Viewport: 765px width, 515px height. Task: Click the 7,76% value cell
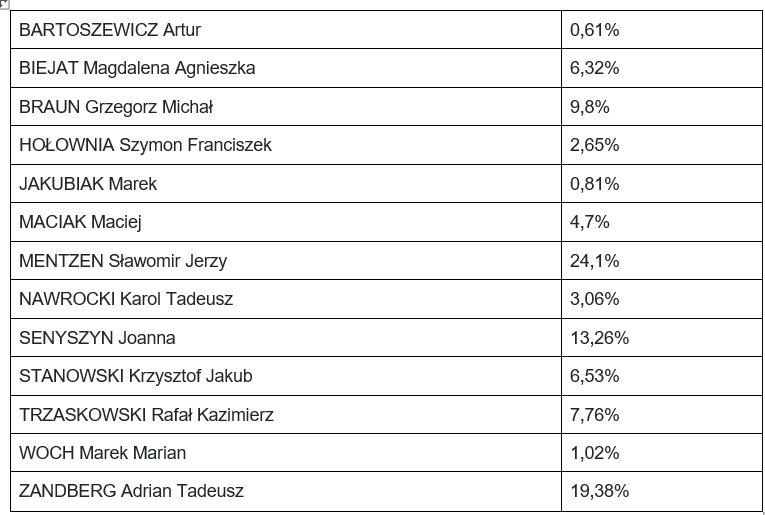click(x=662, y=415)
